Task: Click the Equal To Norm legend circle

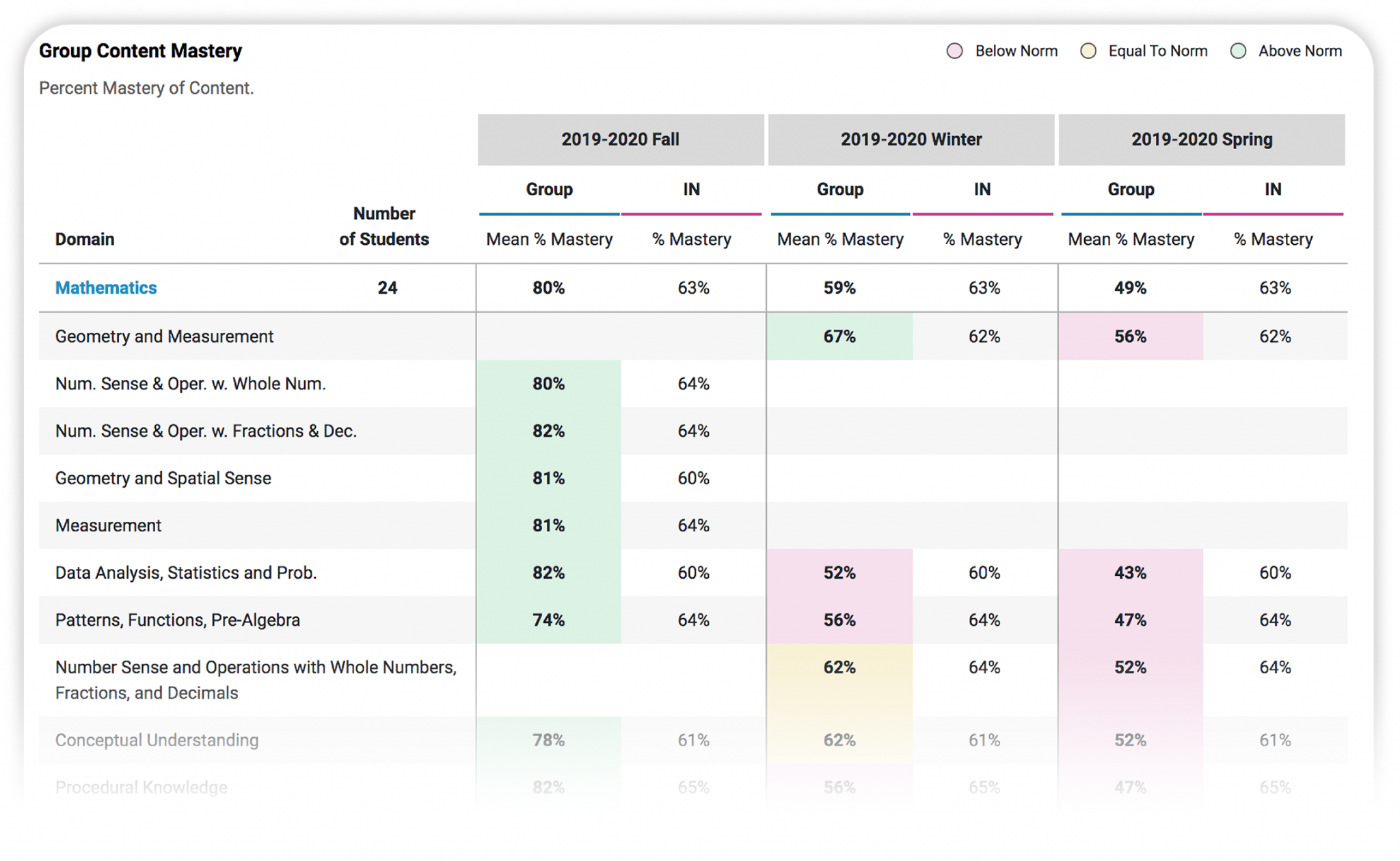Action: click(x=1088, y=51)
